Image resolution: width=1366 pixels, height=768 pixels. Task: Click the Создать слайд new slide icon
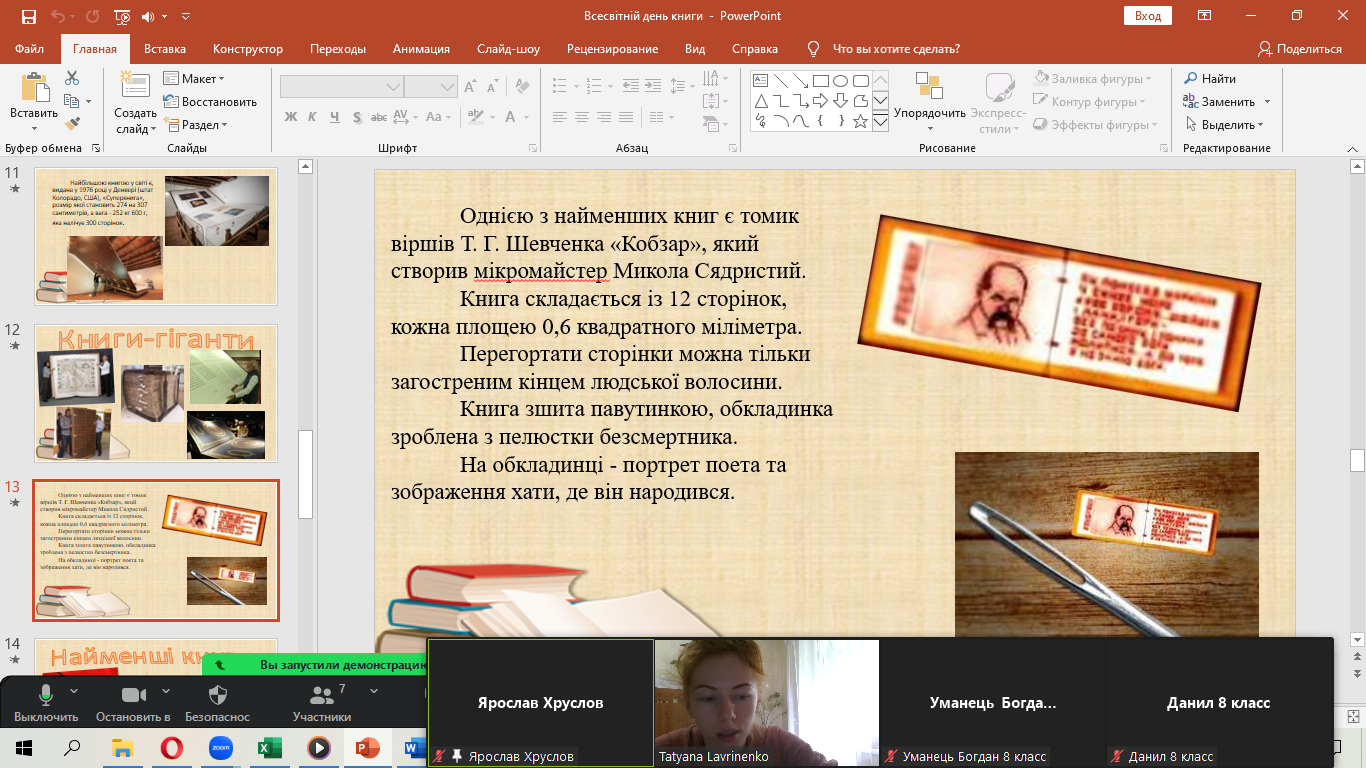135,87
